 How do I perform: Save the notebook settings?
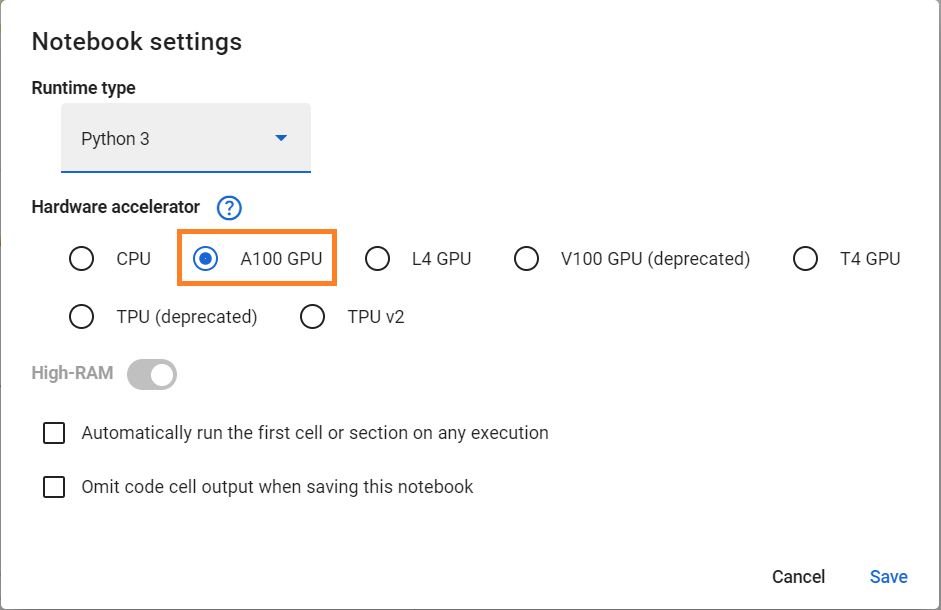tap(888, 577)
